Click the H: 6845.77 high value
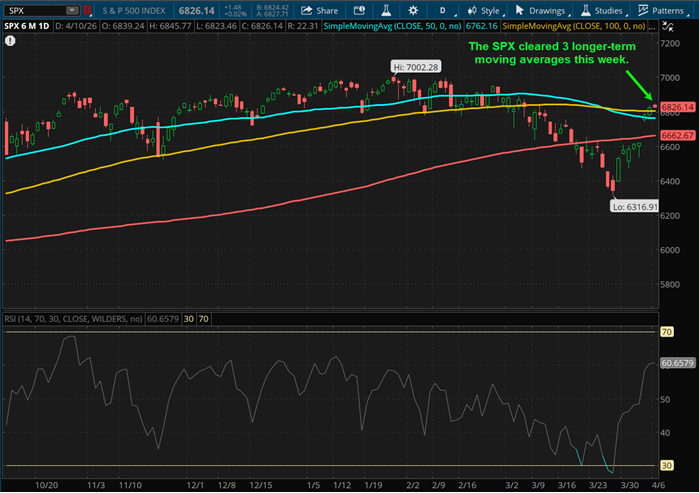 pyautogui.click(x=171, y=26)
